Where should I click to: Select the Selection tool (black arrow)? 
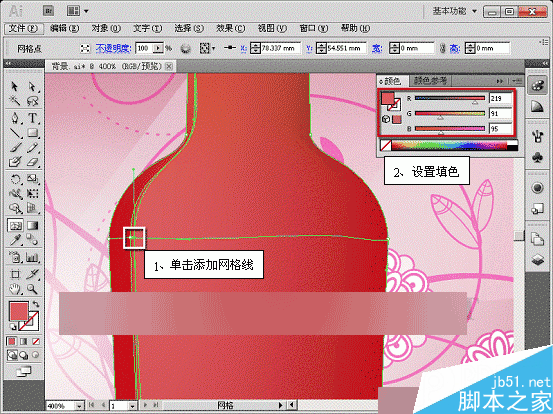[x=14, y=86]
